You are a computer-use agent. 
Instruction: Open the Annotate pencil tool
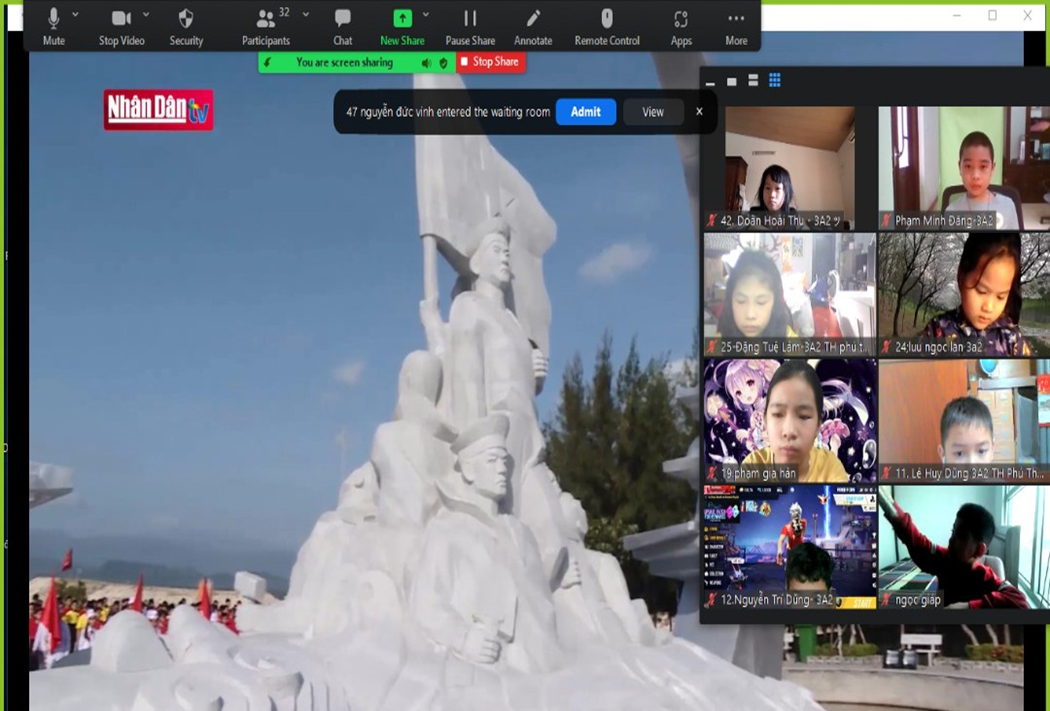(533, 26)
